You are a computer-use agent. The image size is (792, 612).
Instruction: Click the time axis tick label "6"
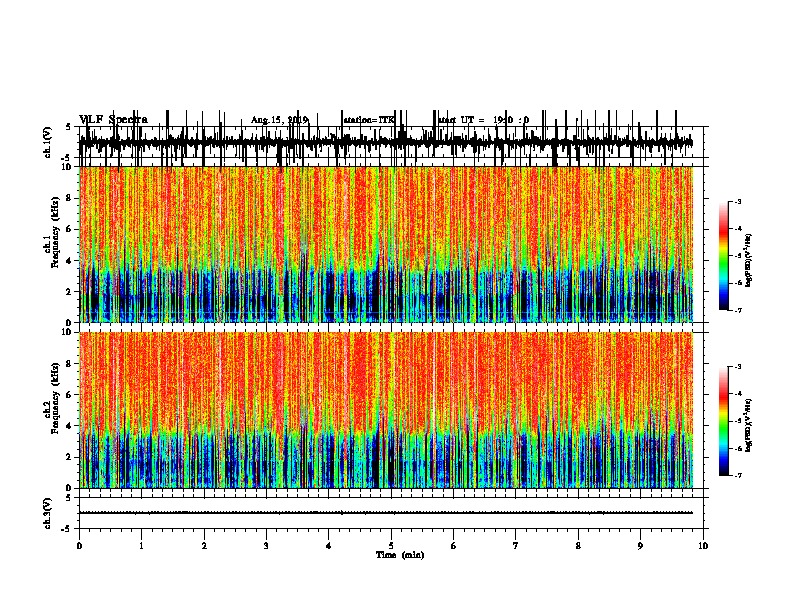[x=454, y=546]
